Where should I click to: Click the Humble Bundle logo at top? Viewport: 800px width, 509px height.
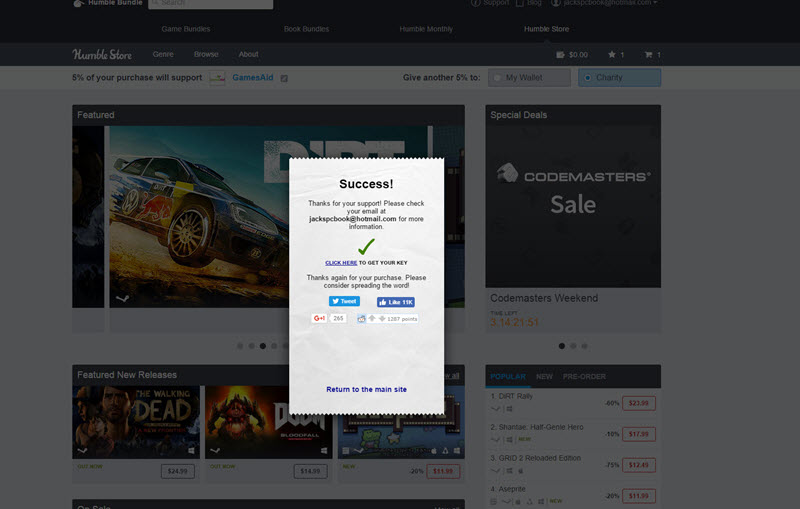coord(108,3)
